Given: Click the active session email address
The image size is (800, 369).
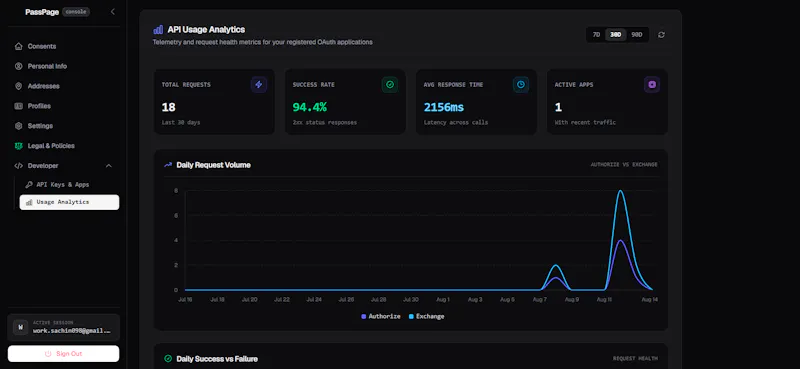Looking at the screenshot, I should click(x=71, y=331).
